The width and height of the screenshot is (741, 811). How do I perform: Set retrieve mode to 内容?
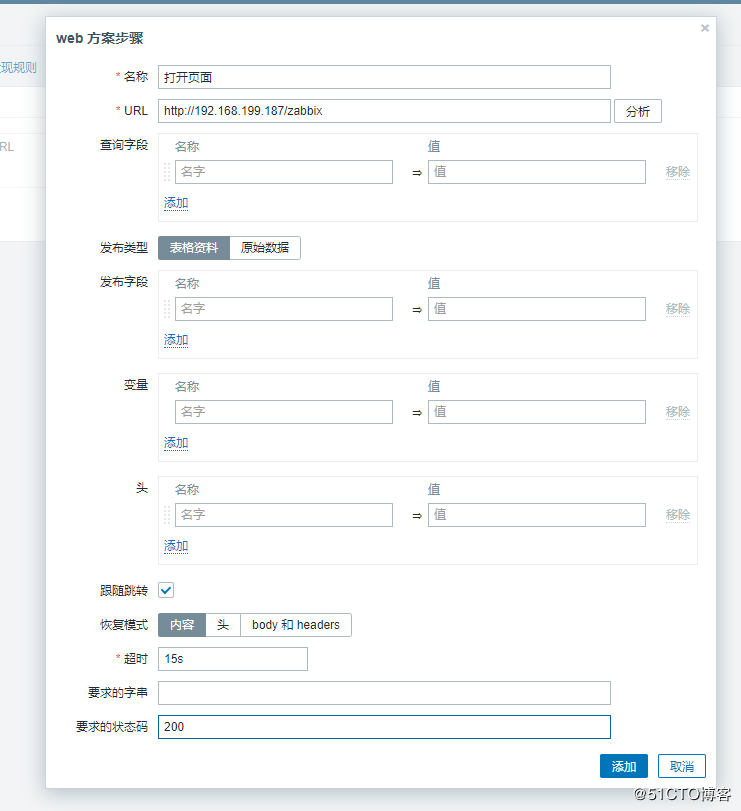[x=182, y=625]
